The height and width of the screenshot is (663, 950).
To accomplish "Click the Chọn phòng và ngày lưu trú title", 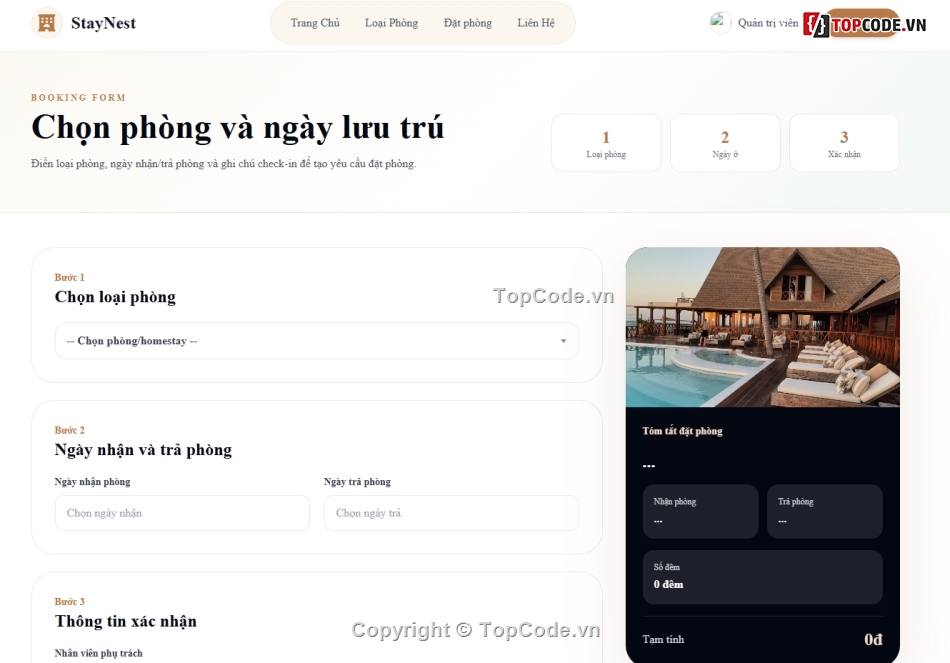I will (238, 127).
